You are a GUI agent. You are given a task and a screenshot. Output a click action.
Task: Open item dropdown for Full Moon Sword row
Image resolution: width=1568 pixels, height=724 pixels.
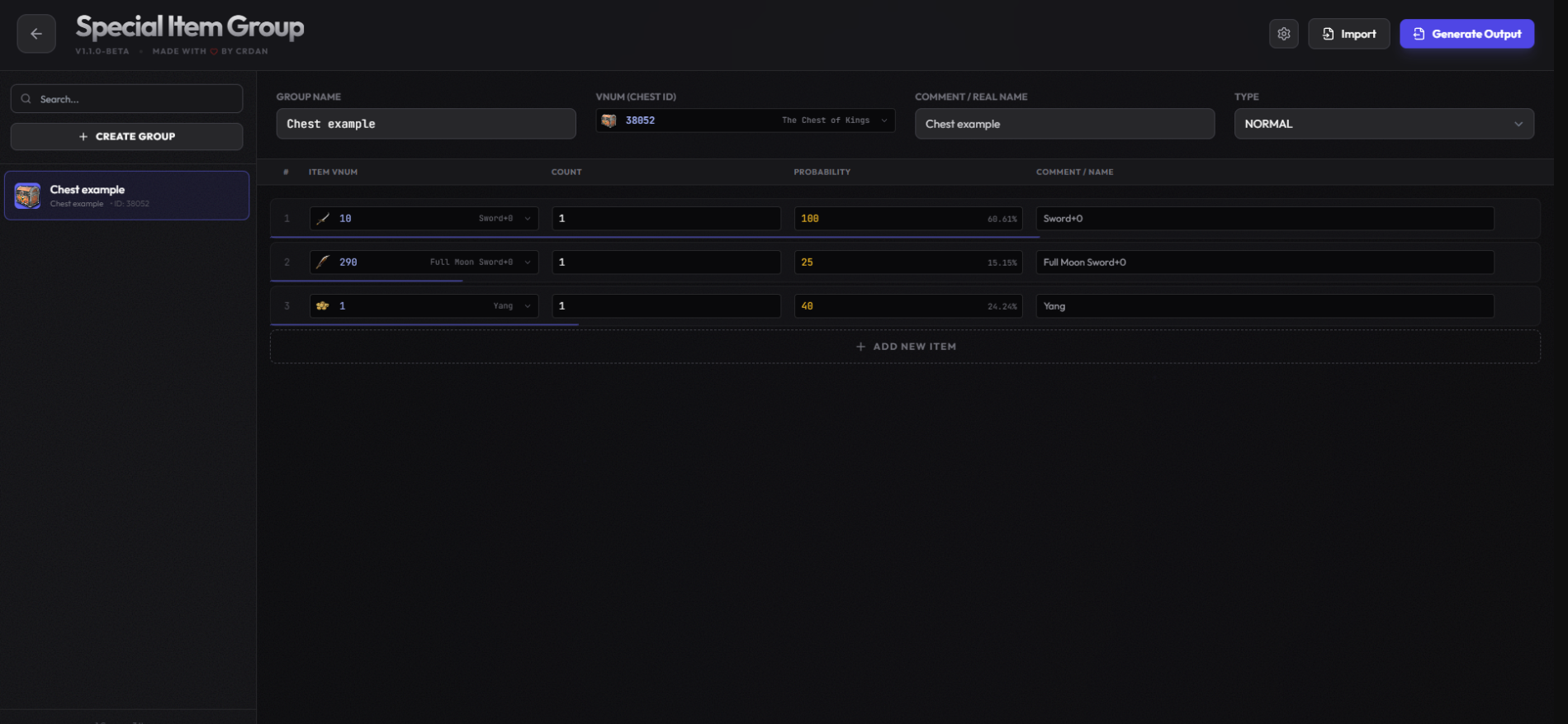click(528, 263)
